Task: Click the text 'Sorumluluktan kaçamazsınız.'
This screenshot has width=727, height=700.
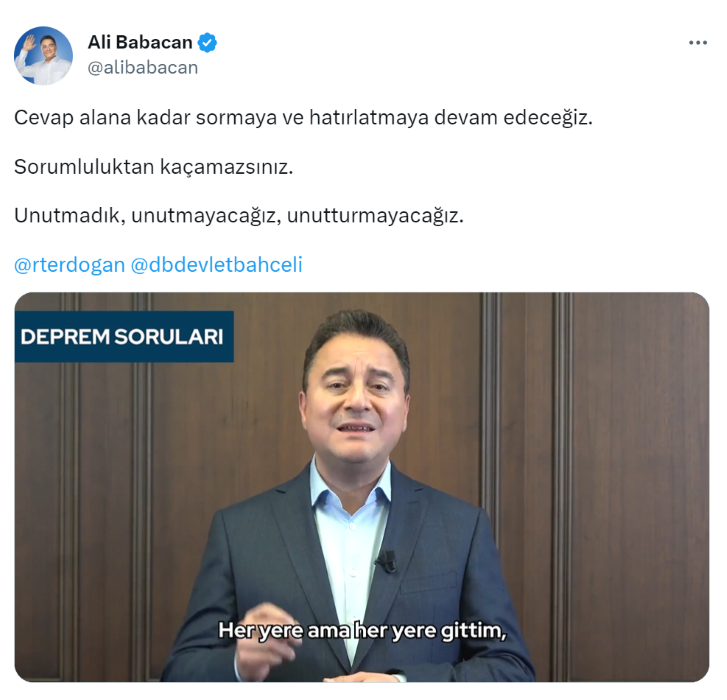Action: 153,167
